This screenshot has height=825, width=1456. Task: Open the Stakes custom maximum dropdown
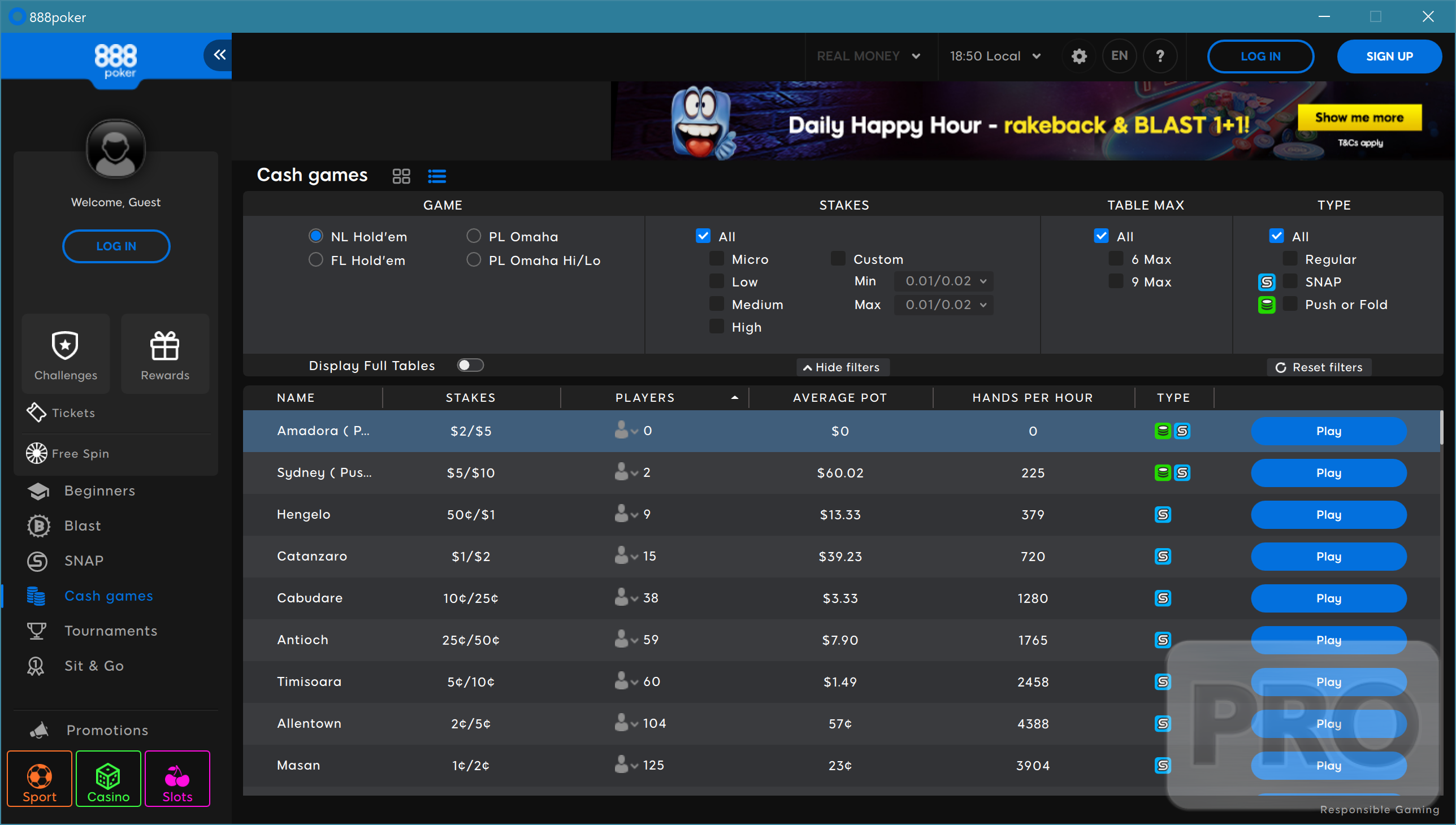pos(940,305)
